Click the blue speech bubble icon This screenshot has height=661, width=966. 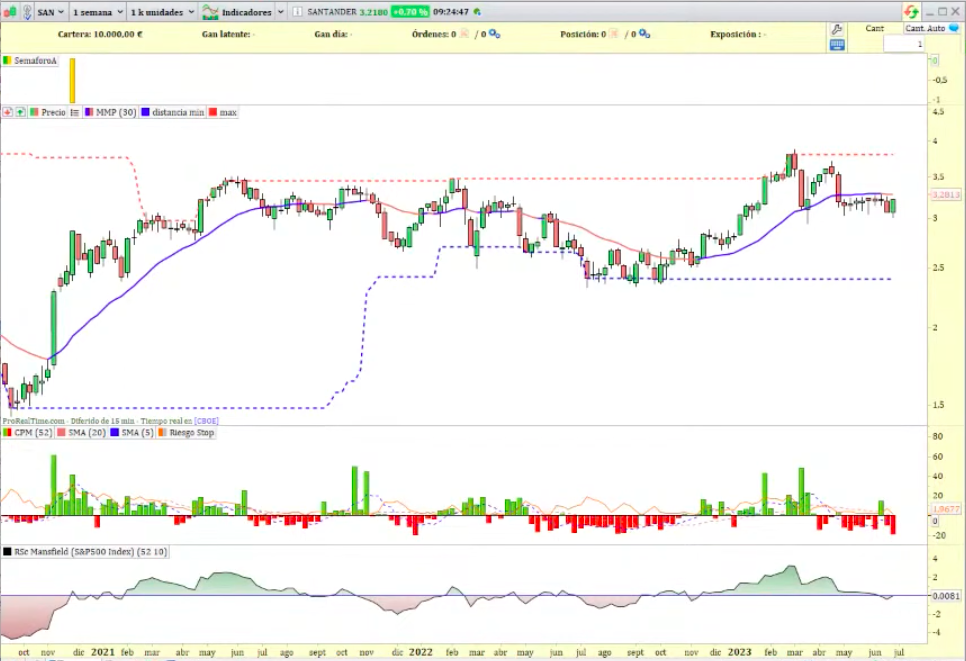(954, 28)
